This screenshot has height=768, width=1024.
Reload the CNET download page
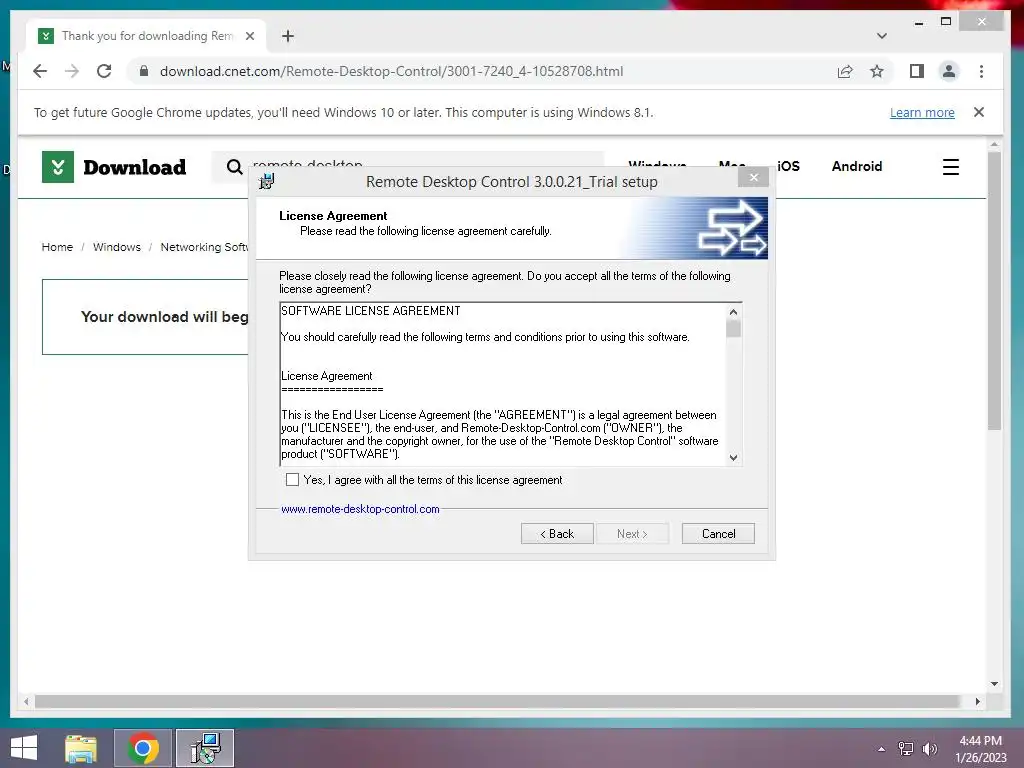(x=104, y=71)
